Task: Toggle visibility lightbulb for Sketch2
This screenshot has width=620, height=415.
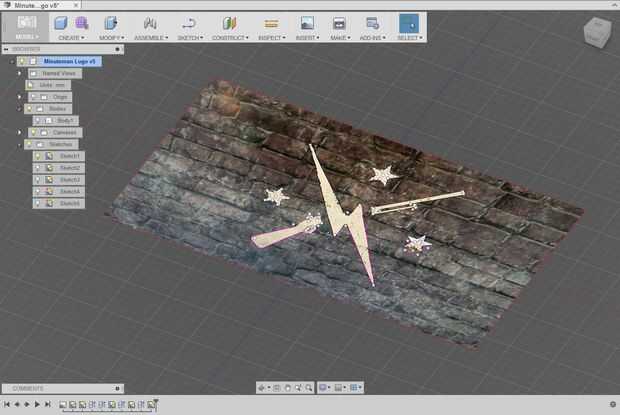Action: pos(38,168)
